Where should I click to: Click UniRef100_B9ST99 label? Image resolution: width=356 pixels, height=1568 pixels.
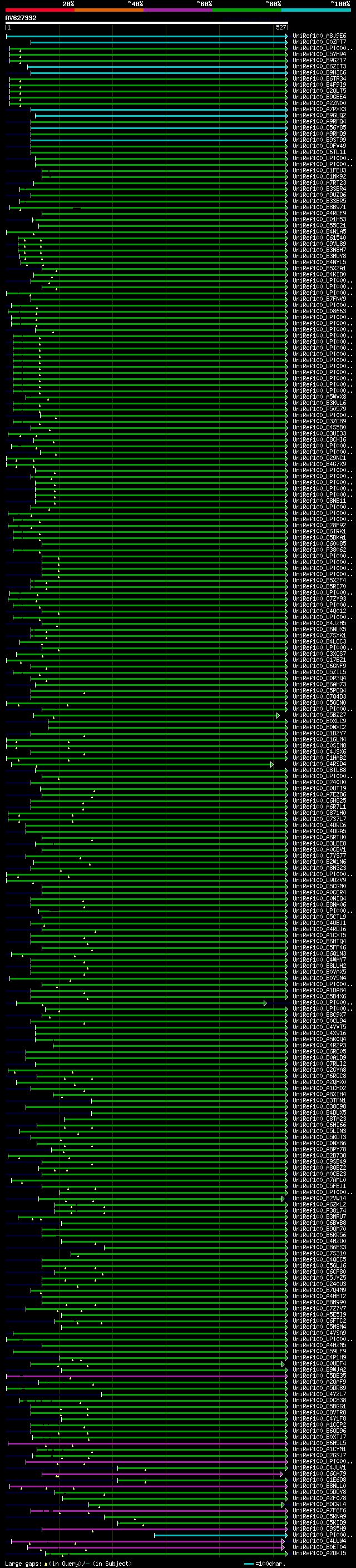[319, 140]
